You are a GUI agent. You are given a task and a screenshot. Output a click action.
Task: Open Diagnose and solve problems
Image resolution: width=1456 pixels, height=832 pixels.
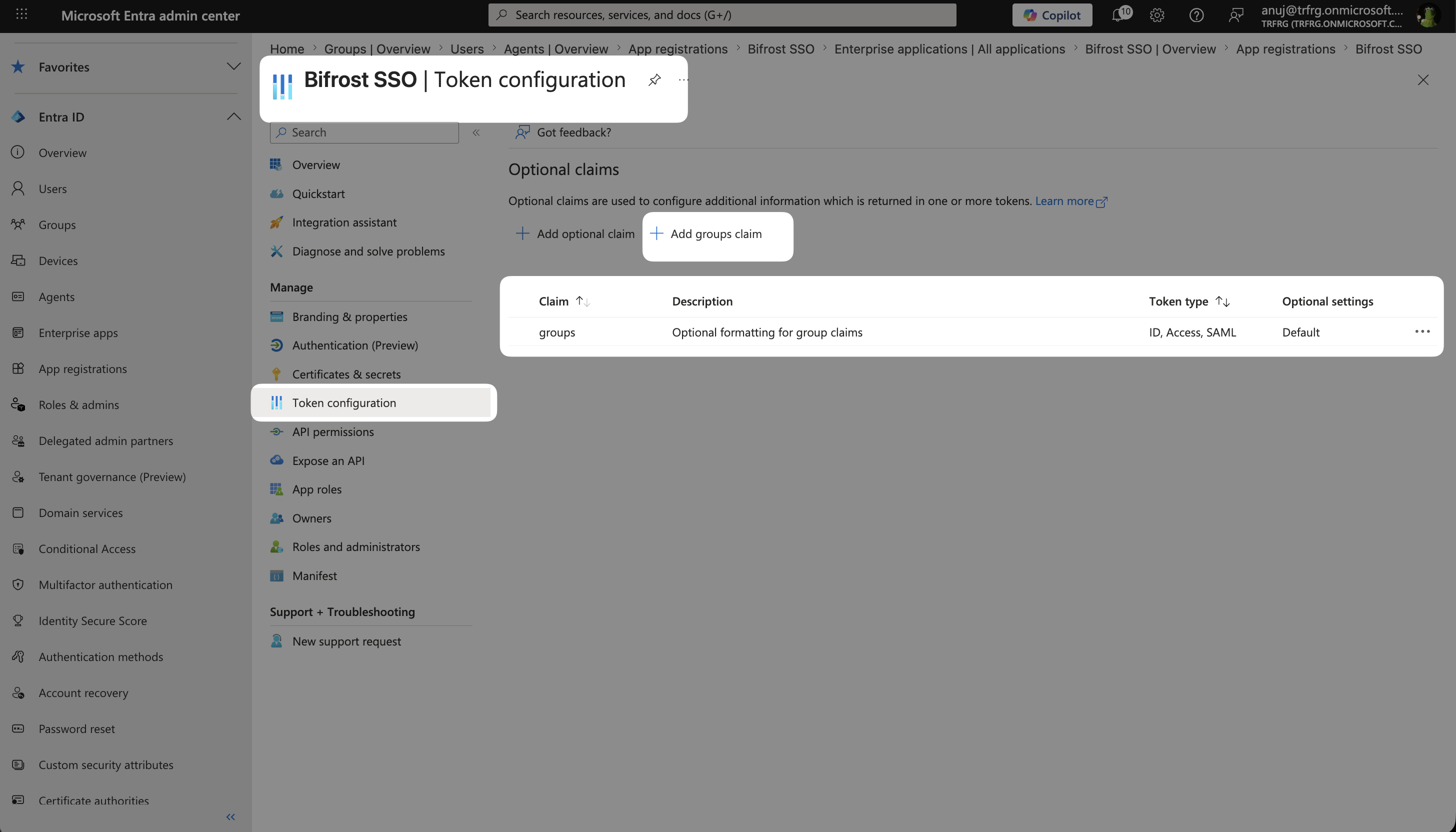tap(368, 251)
